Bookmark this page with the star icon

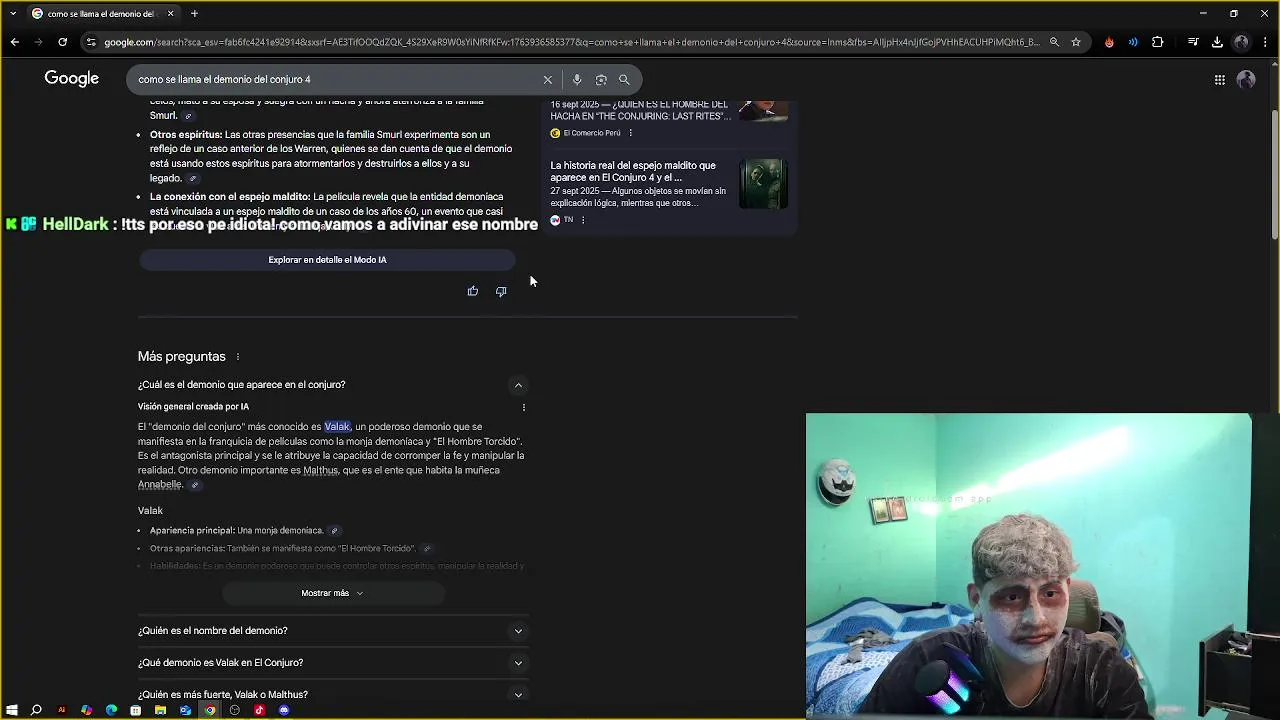[x=1076, y=42]
